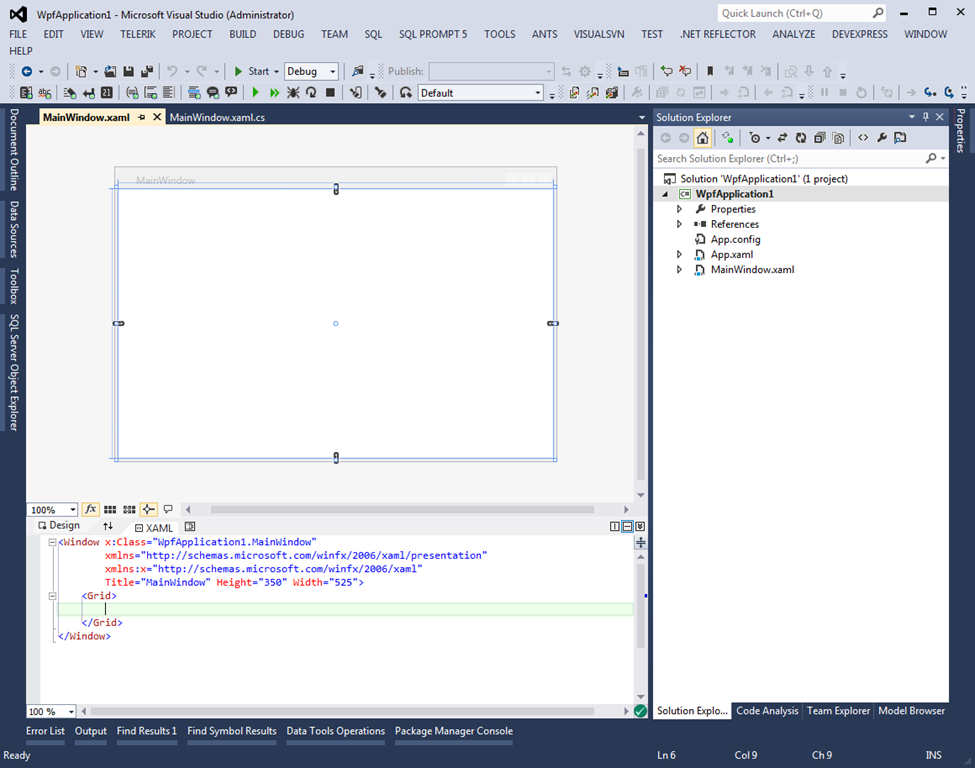Click the swap panes arrows icon
The width and height of the screenshot is (975, 768).
[108, 526]
